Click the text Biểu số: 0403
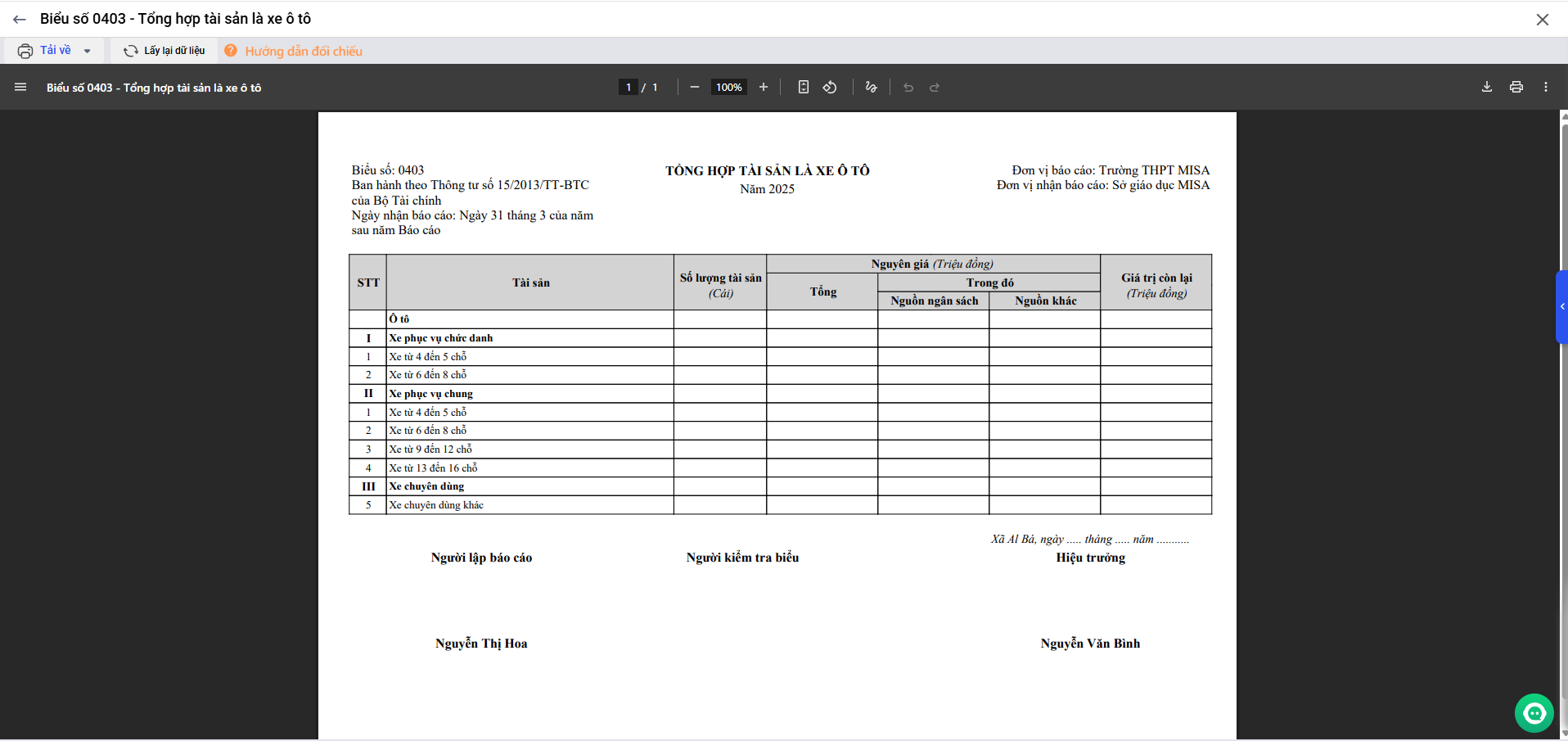This screenshot has height=741, width=1568. tap(388, 170)
